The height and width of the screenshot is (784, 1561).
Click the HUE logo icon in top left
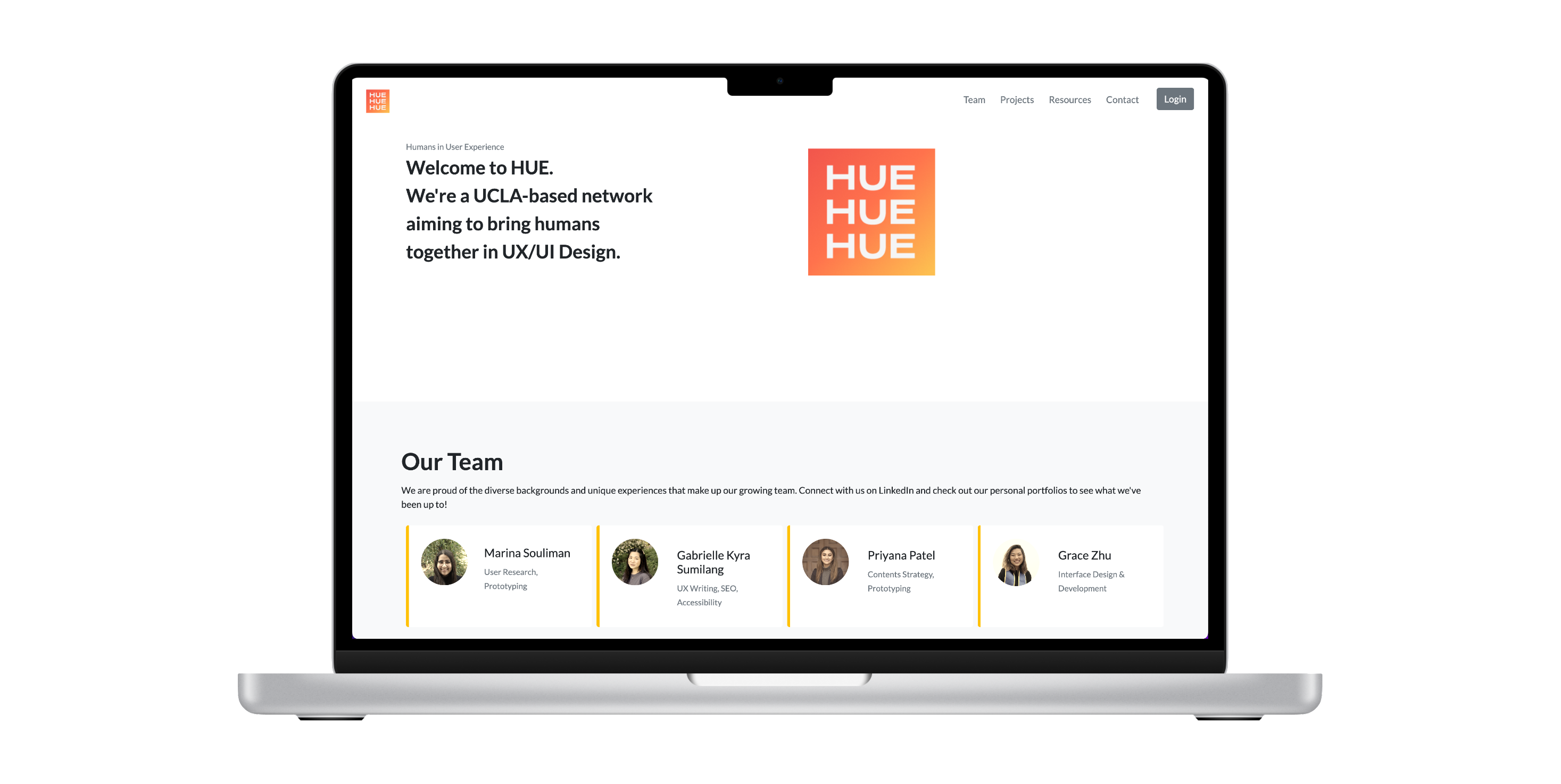click(378, 99)
